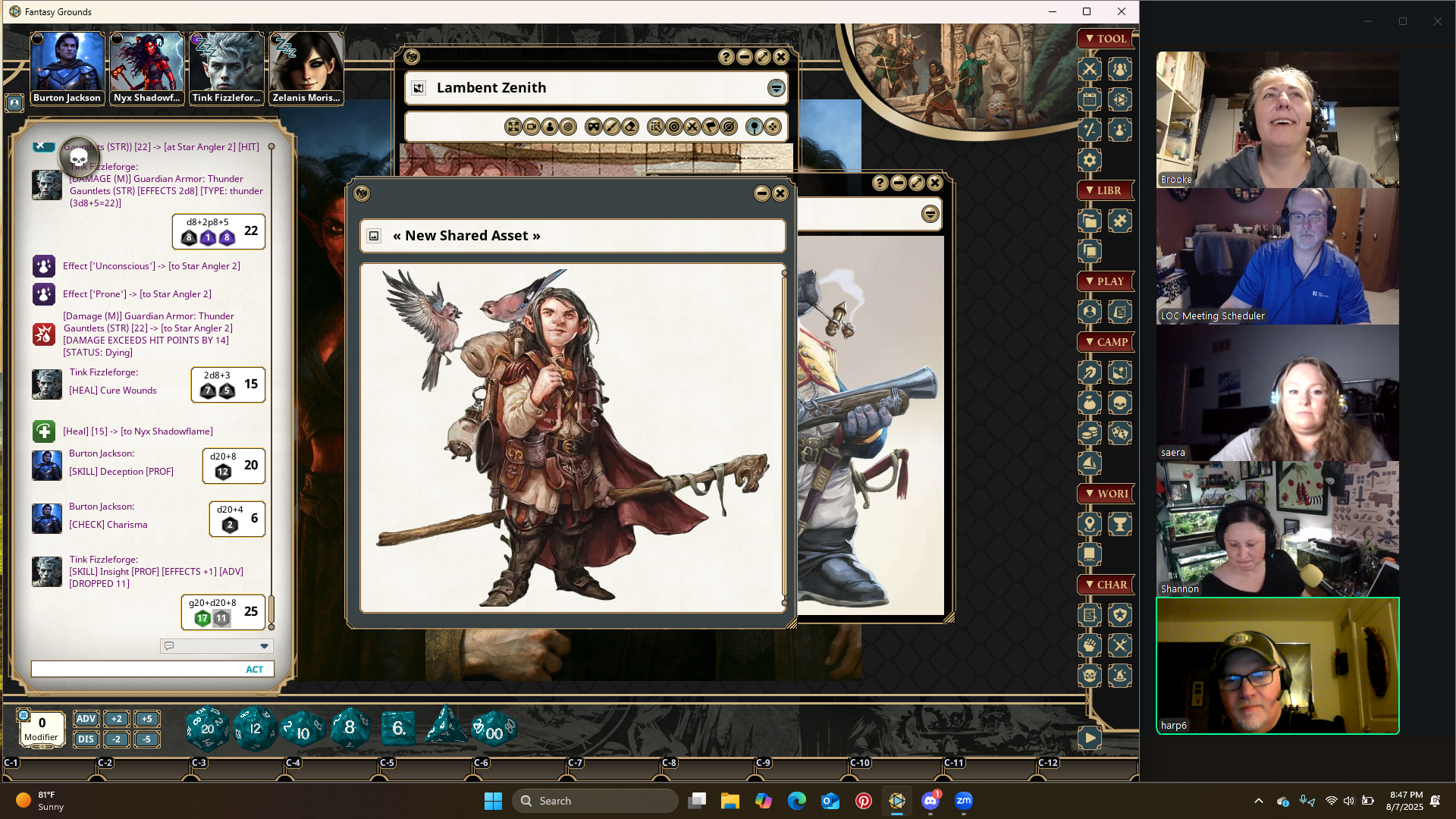Roll the d8 die
This screenshot has width=1456, height=819.
coord(350,728)
